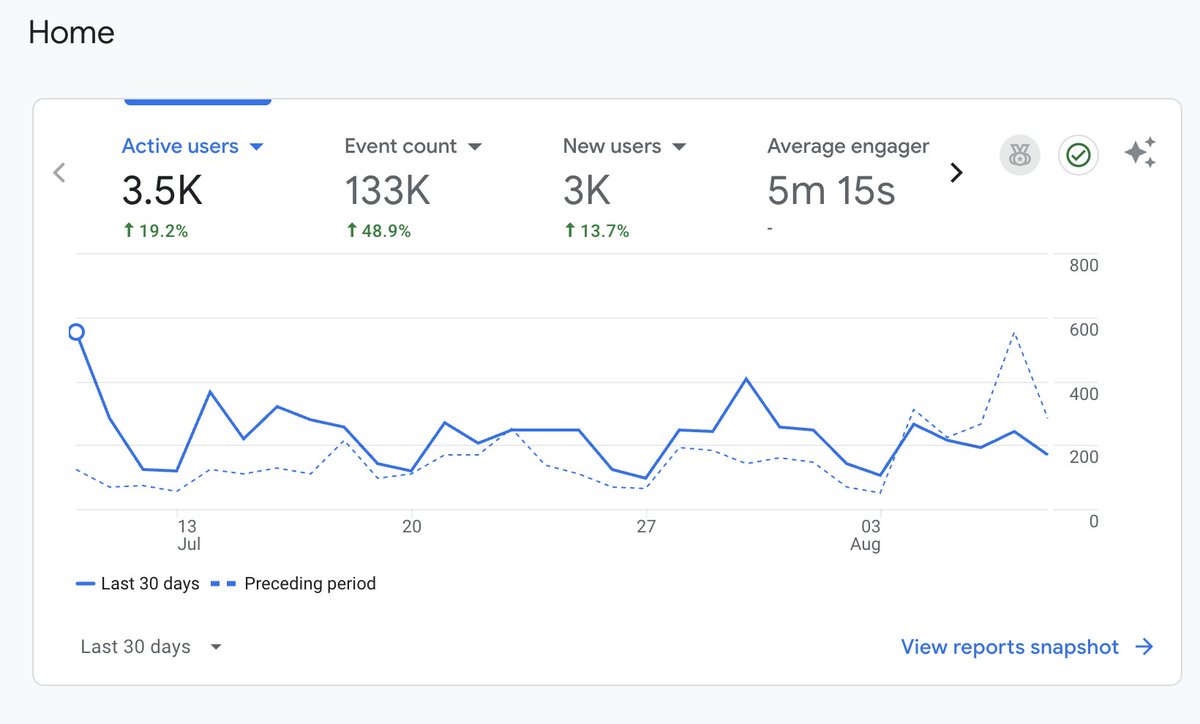Open the New users metric dropdown
Screen dimensions: 1200x724
[x=625, y=146]
